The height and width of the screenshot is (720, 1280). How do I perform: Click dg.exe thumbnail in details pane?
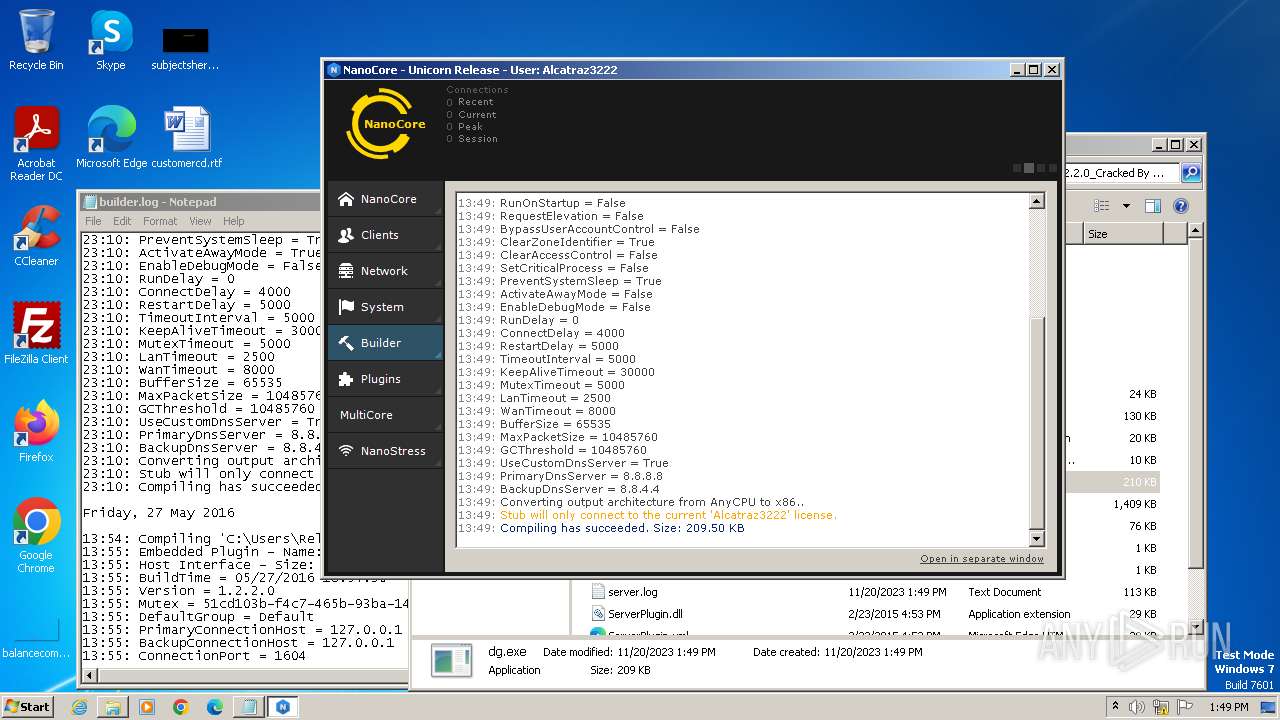451,661
